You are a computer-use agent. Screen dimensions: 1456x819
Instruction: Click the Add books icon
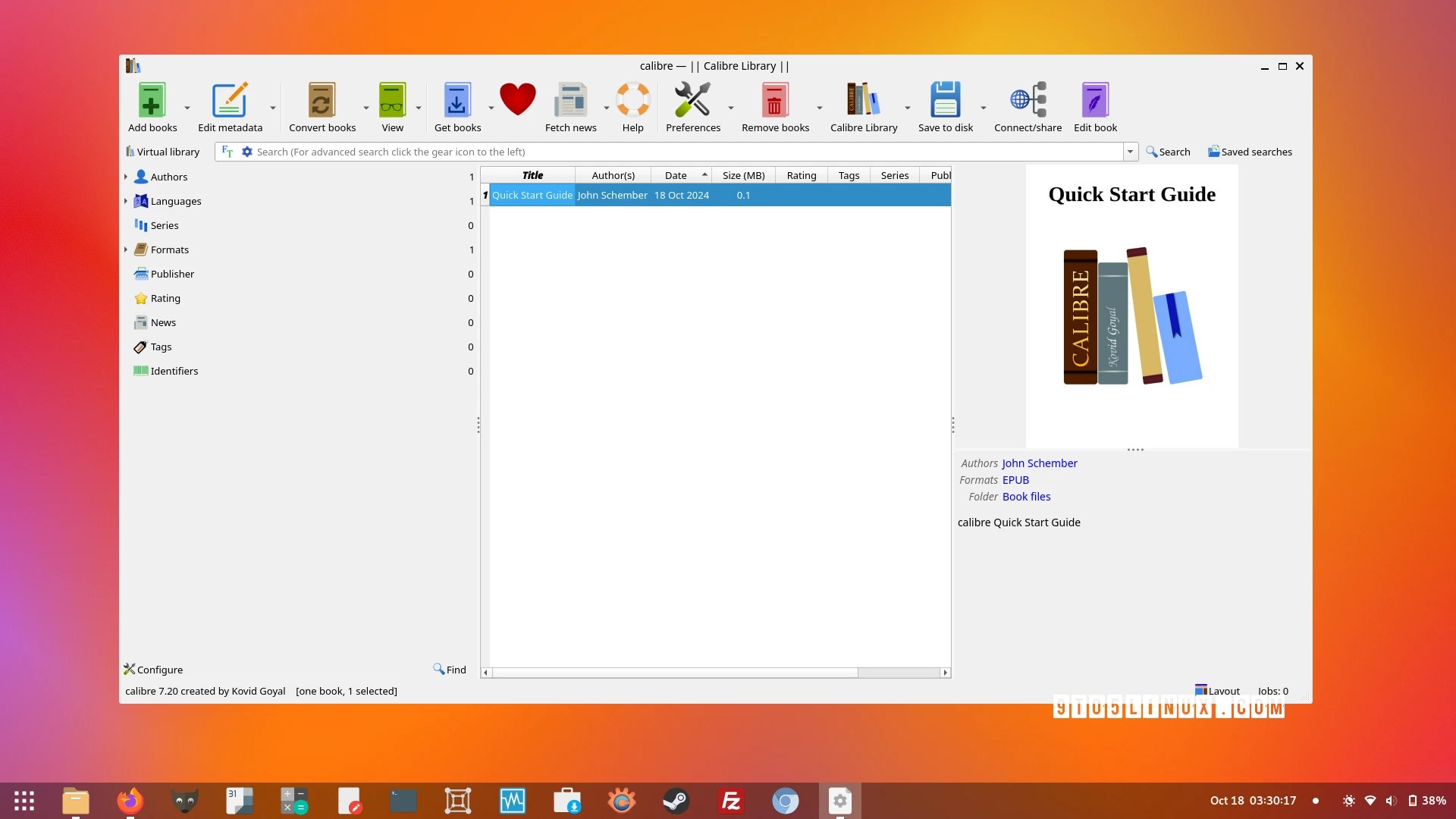(152, 101)
